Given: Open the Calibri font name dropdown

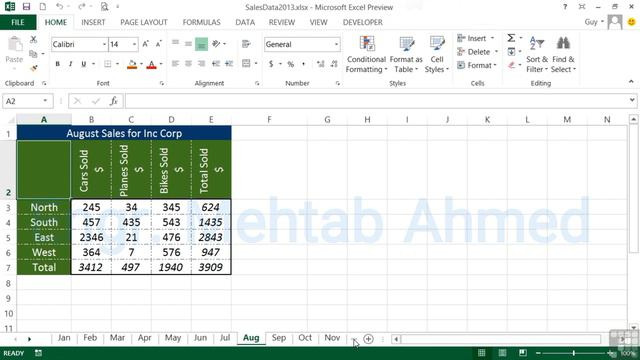Looking at the screenshot, I should click(x=104, y=44).
